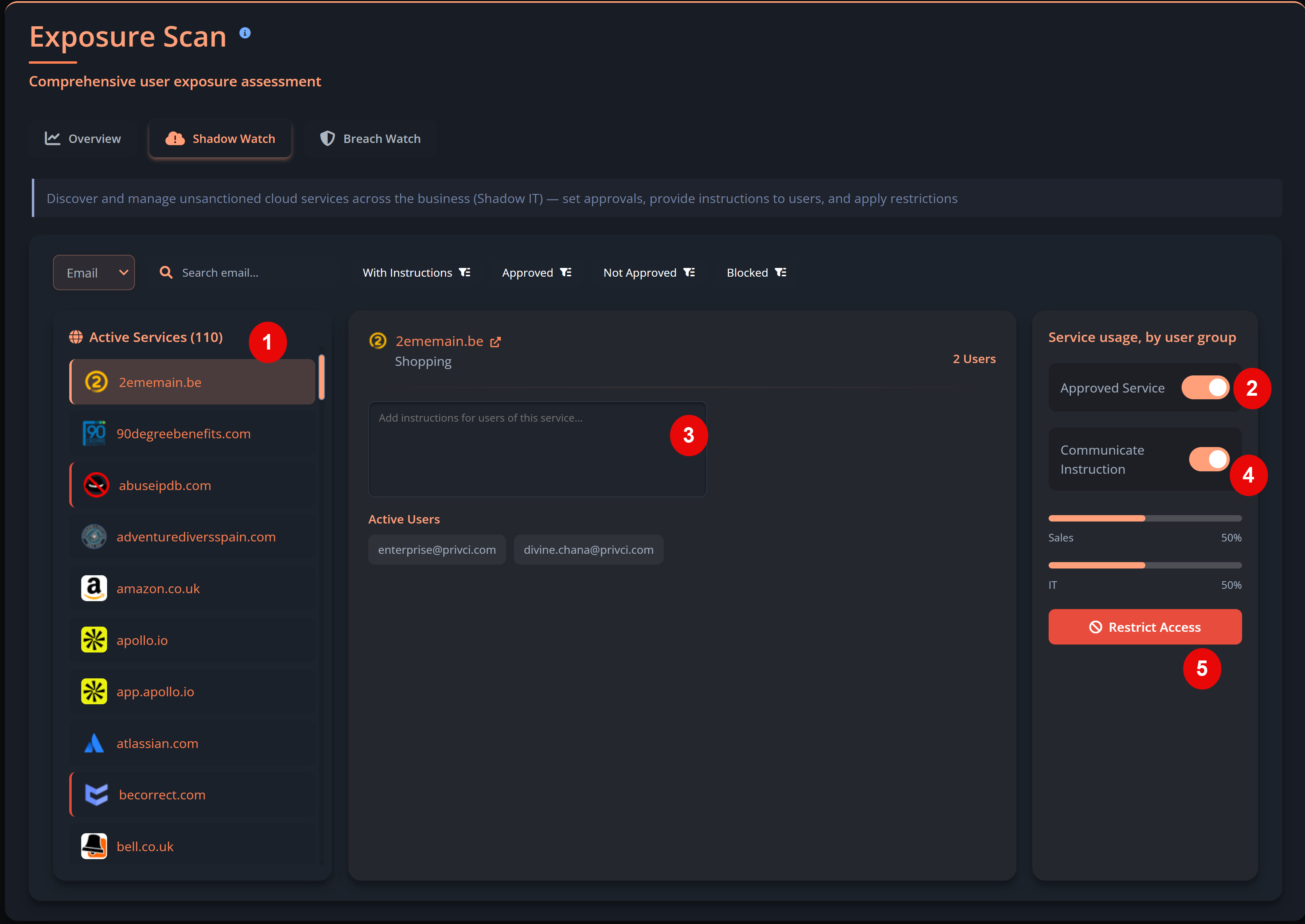Click the abuseipdb.com service icon
Screen dimensions: 1305x924
[x=96, y=485]
